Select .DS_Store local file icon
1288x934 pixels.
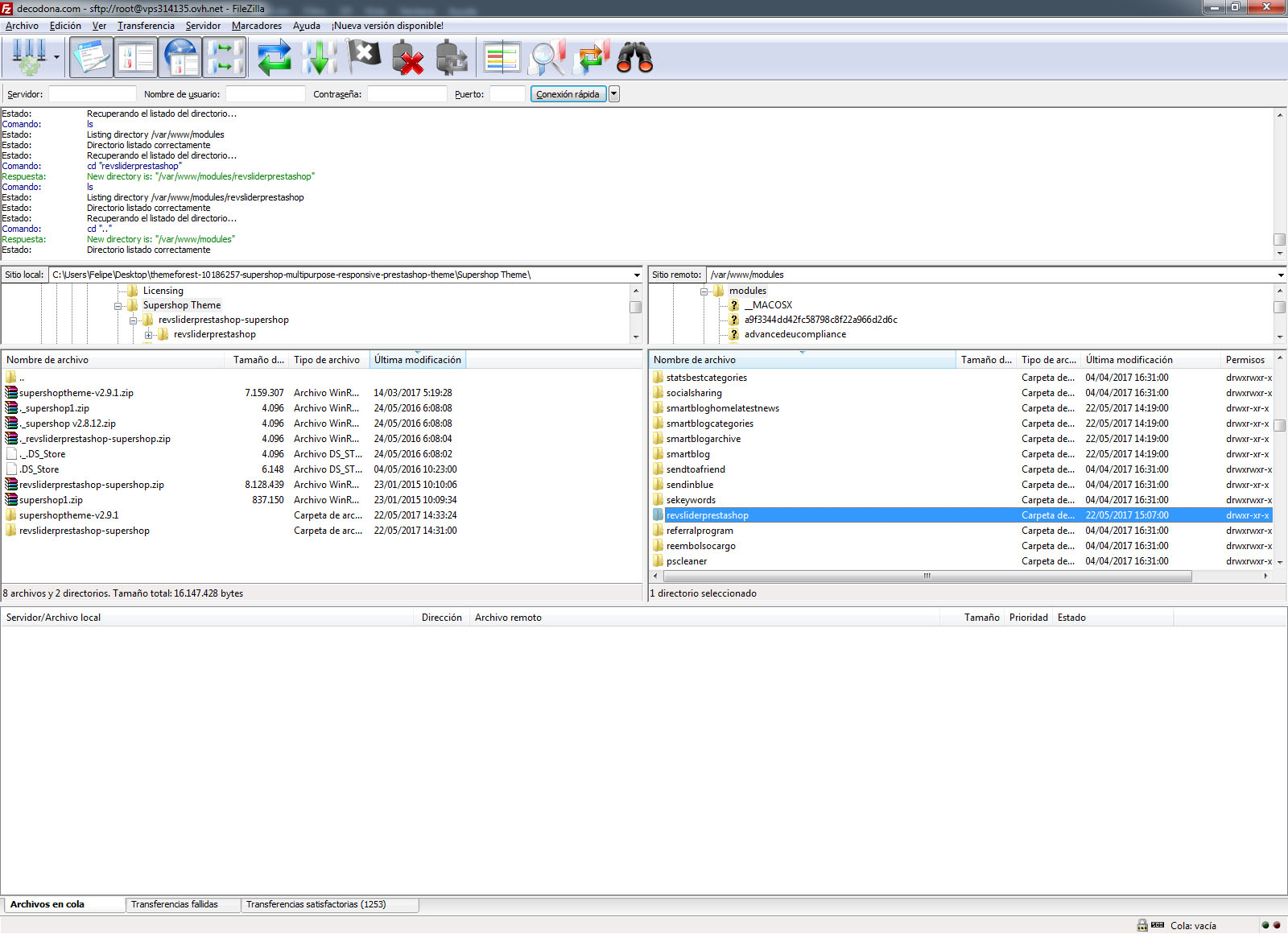(11, 469)
